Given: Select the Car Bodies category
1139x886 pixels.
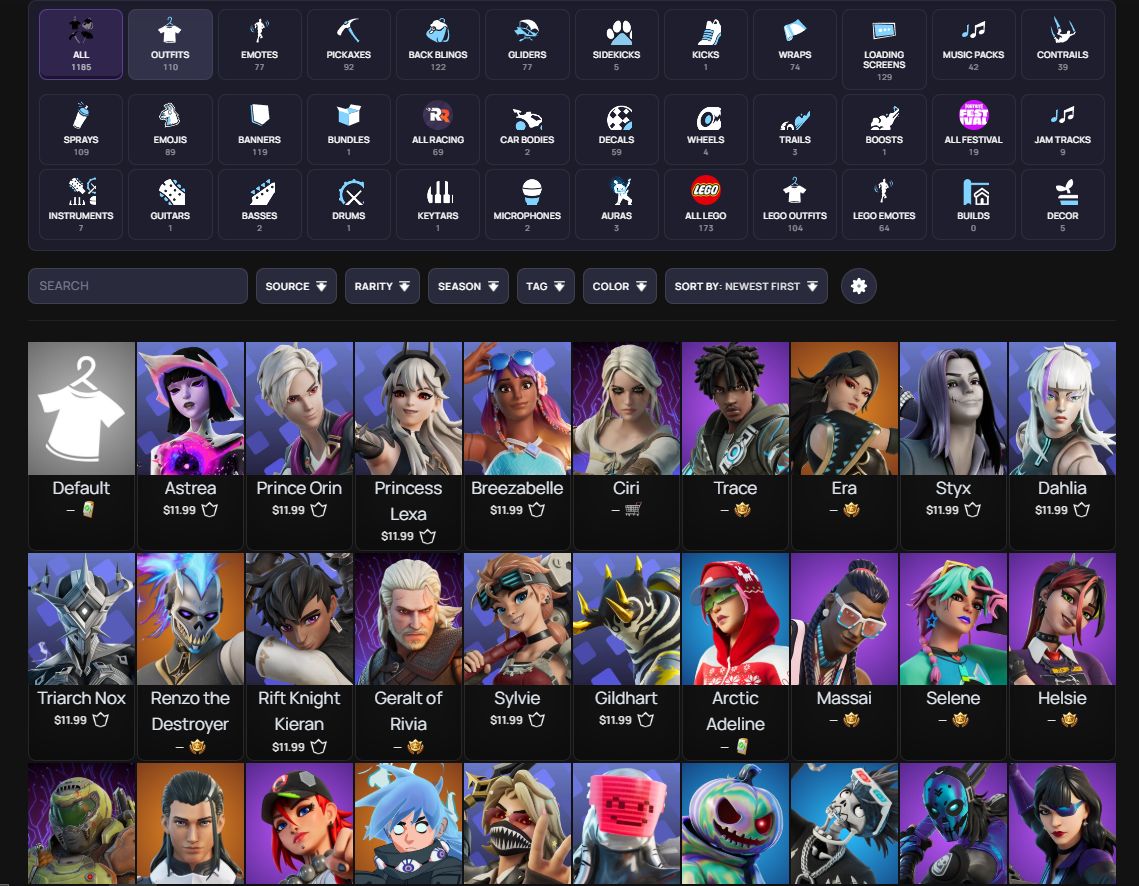Looking at the screenshot, I should (527, 129).
